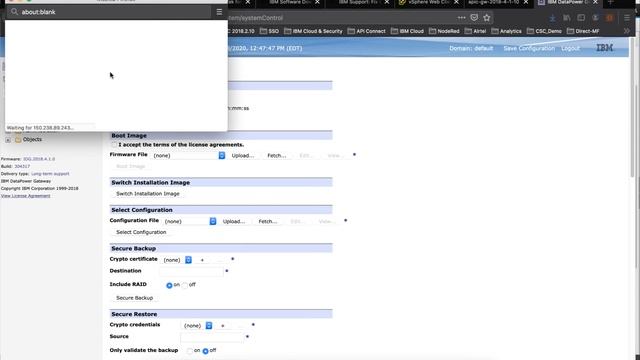Open the Firefox downloads arrow icon
The image size is (640, 360).
click(x=552, y=18)
